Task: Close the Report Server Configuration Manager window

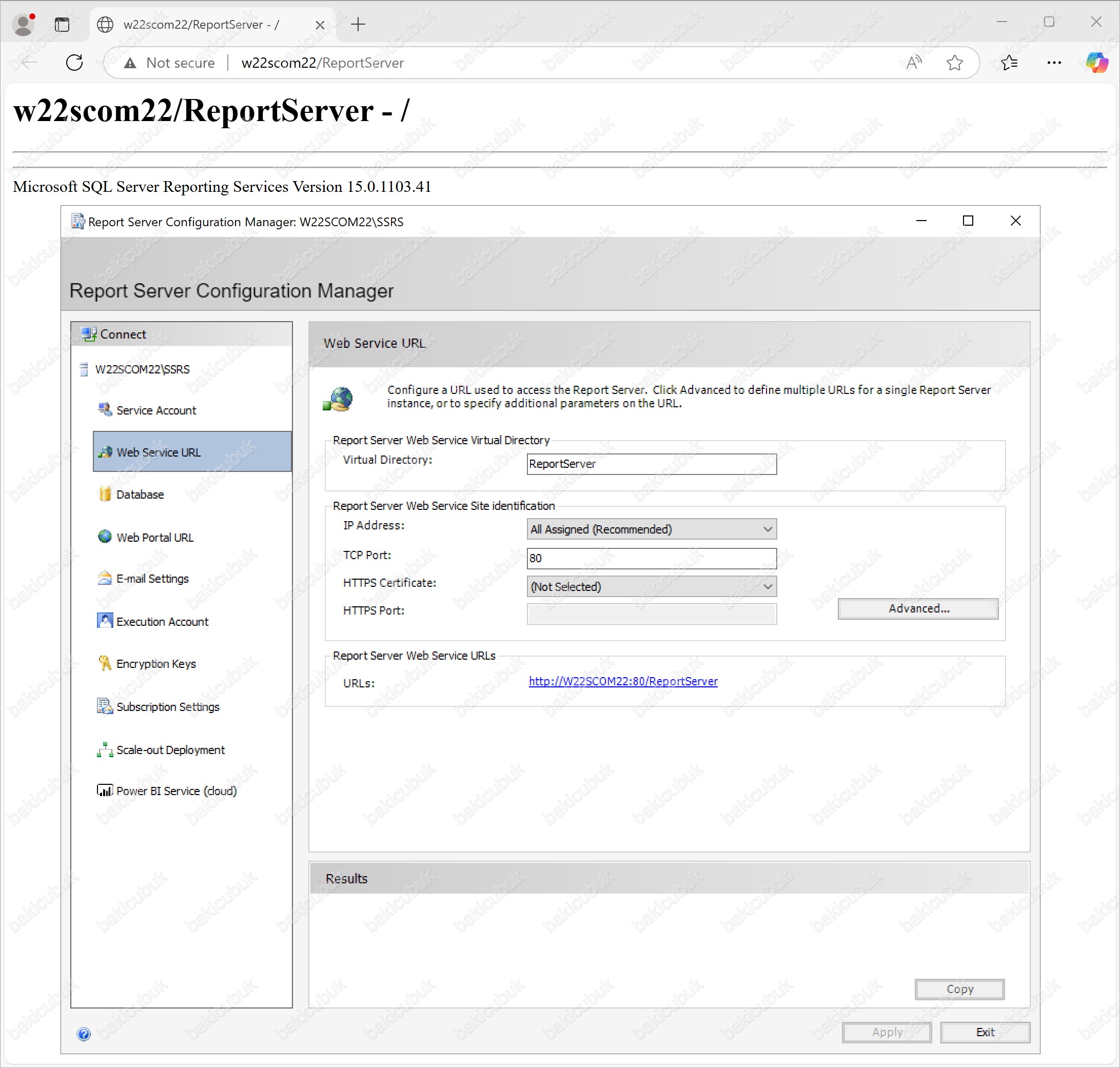Action: 1015,221
